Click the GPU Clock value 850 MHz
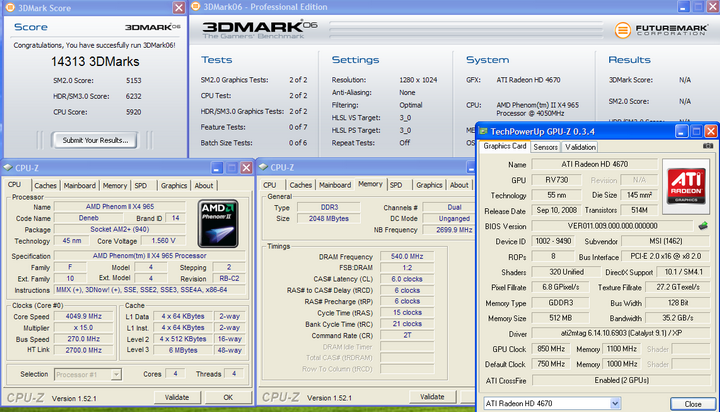Viewport: 720px width, 412px height. [551, 349]
